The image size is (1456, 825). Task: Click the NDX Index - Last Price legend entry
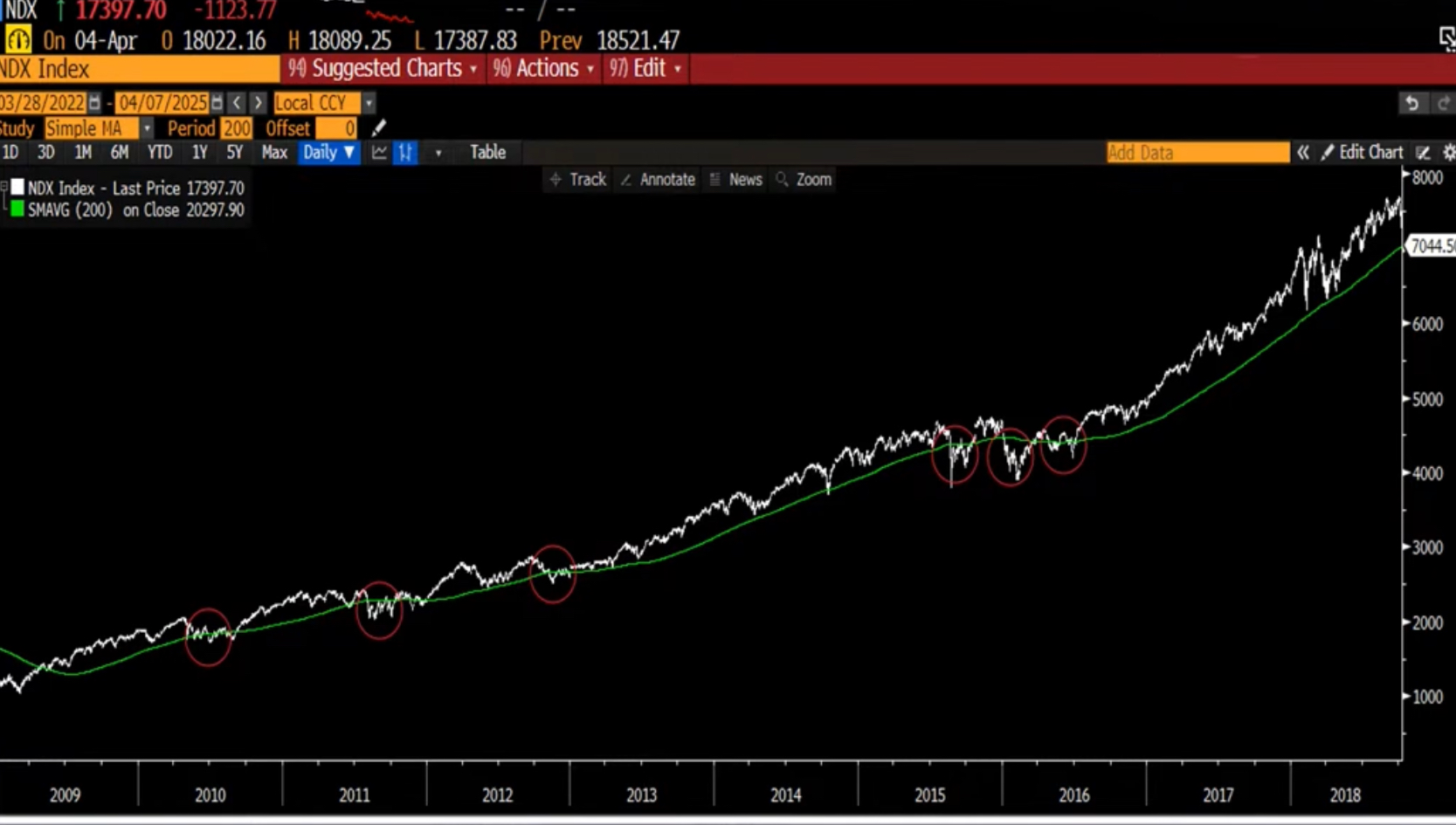click(135, 188)
